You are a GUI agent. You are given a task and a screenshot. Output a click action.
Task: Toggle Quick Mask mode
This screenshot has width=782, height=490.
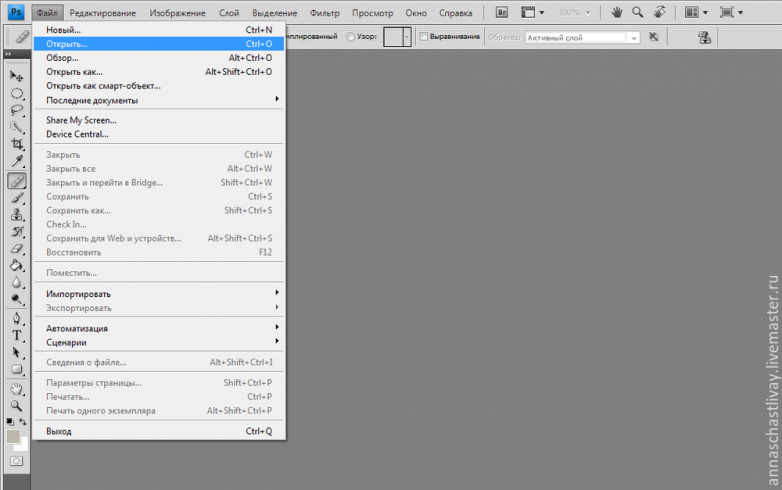click(16, 461)
